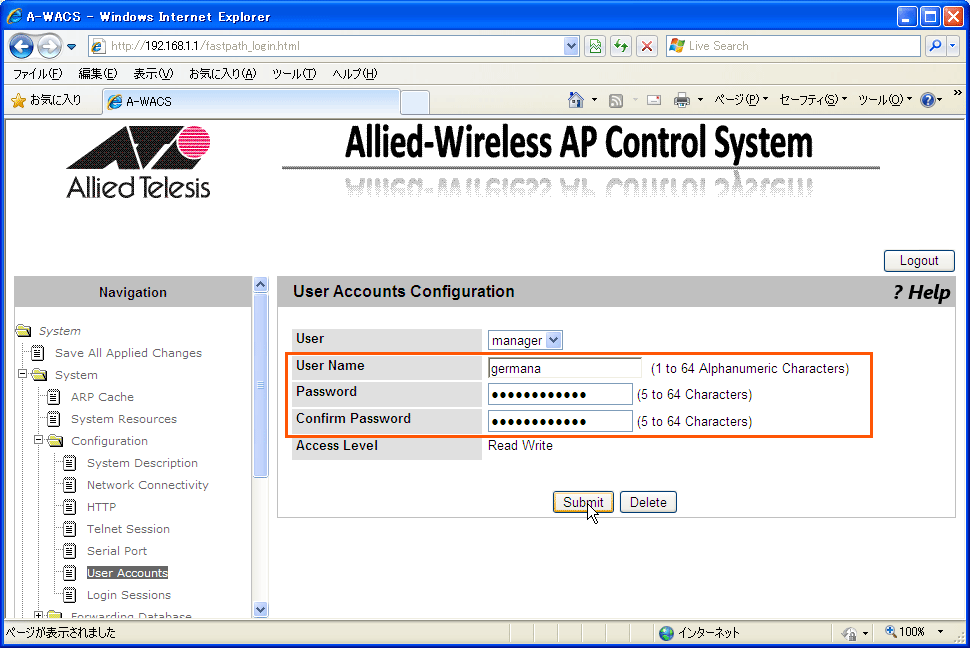Click the Password input field
Screen dimensions: 970x648
(560, 394)
